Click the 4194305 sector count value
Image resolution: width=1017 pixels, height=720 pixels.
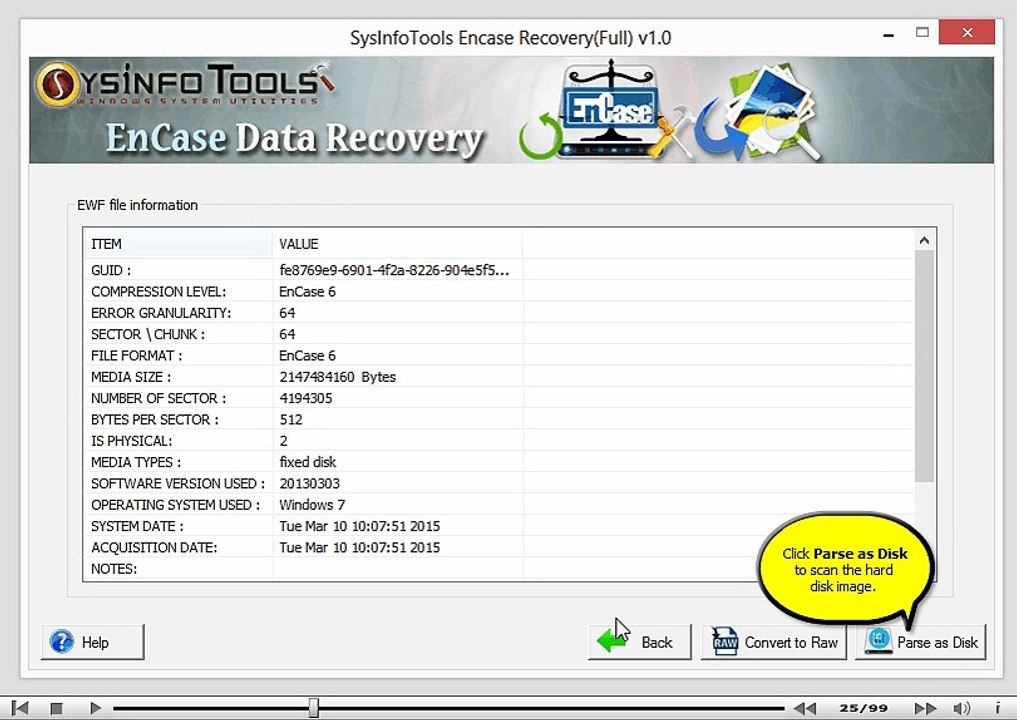point(305,398)
